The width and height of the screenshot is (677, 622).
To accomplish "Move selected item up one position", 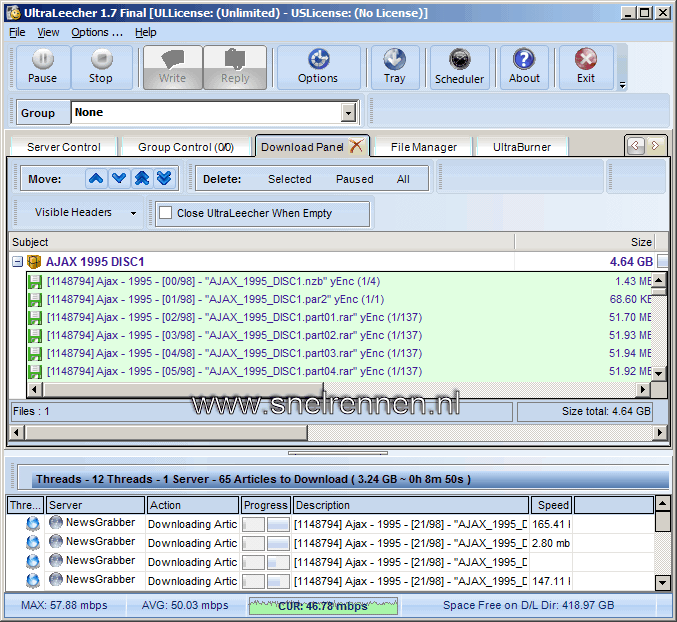I will [96, 178].
